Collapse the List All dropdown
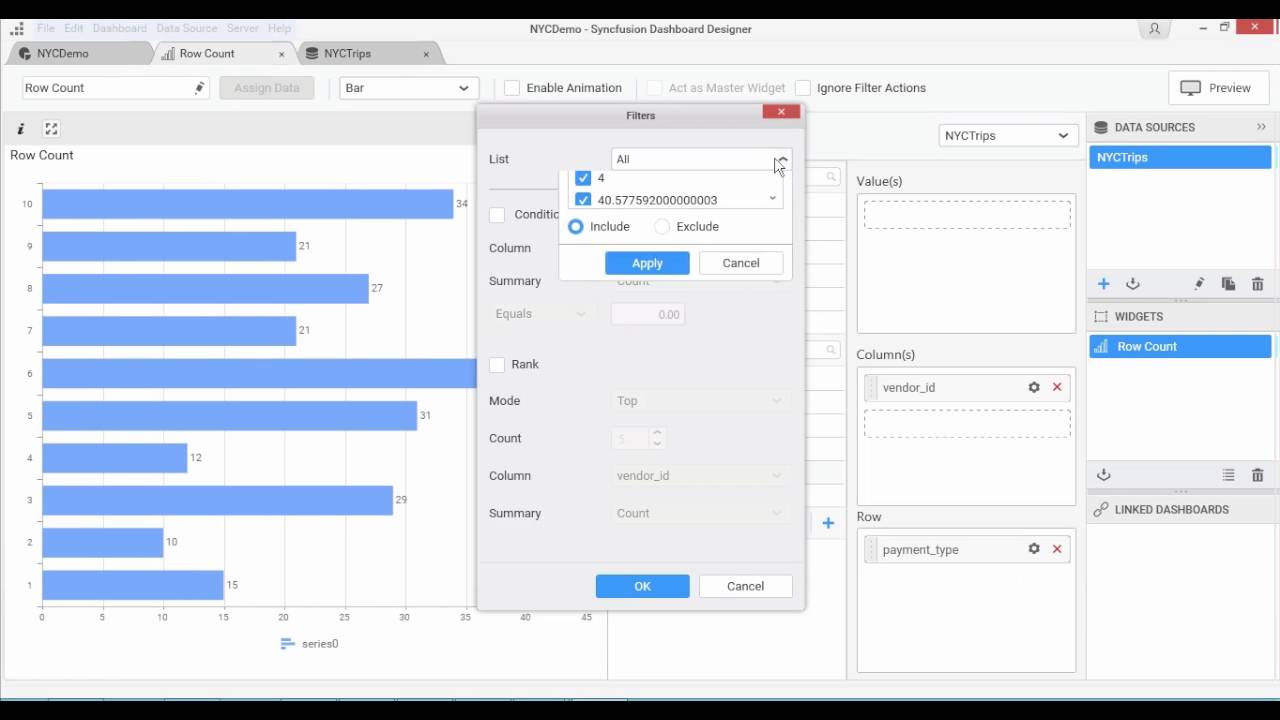1280x720 pixels. [x=782, y=160]
